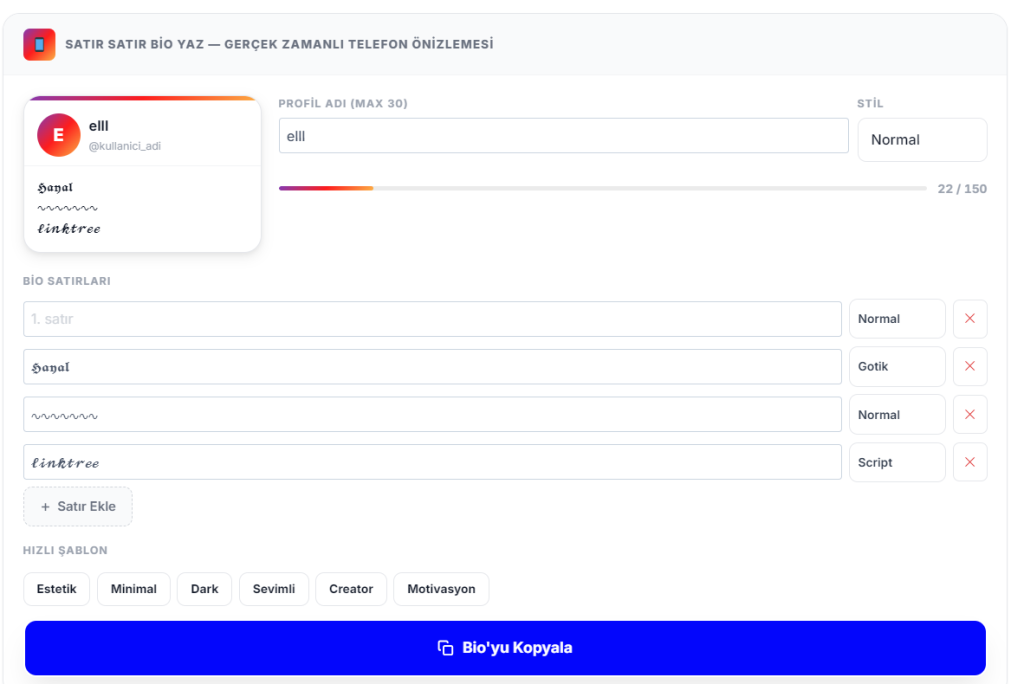Delete the wavy line bio row
This screenshot has height=684, width=1024.
click(970, 415)
